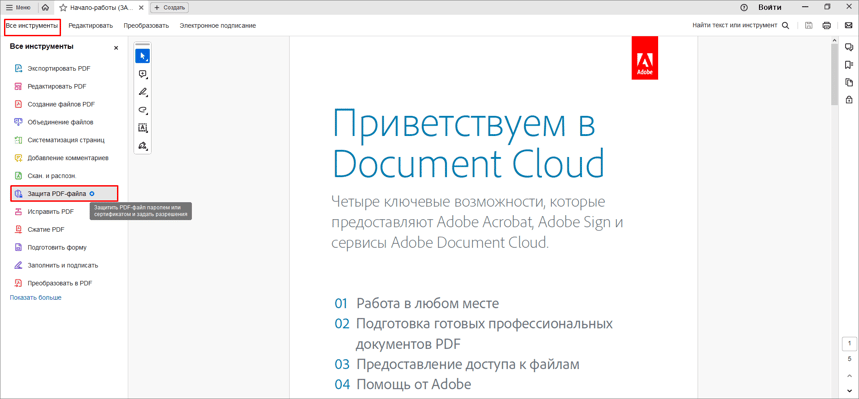Click the Save floppy disk icon
Image resolution: width=859 pixels, height=399 pixels.
(x=809, y=25)
